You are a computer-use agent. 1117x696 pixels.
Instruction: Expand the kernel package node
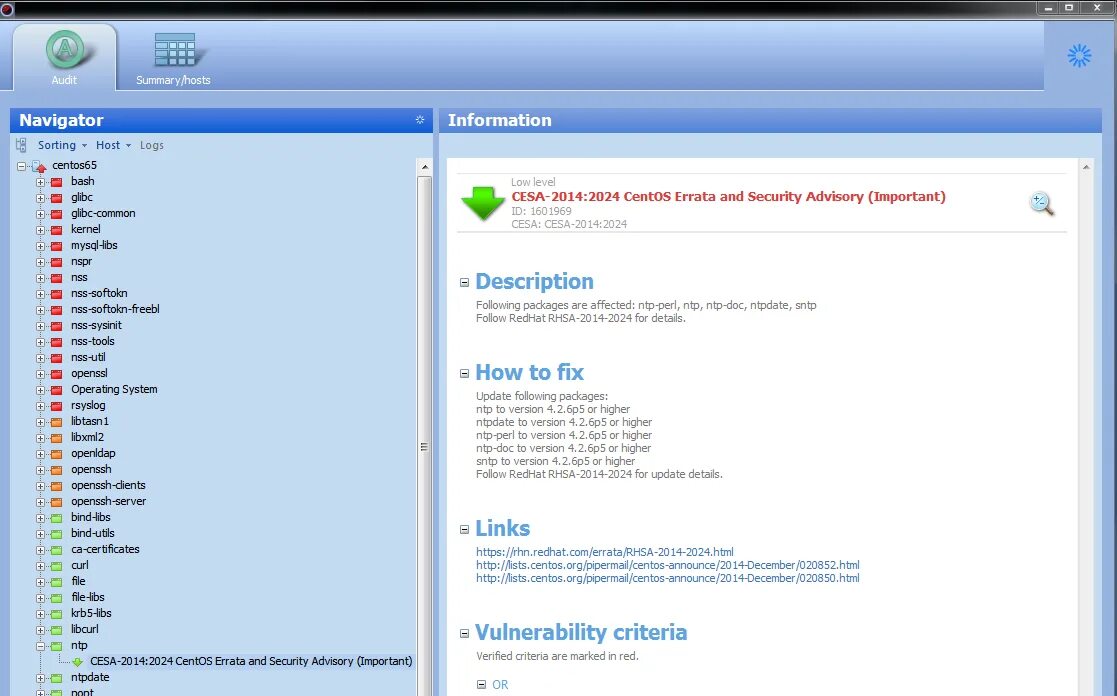(x=41, y=230)
